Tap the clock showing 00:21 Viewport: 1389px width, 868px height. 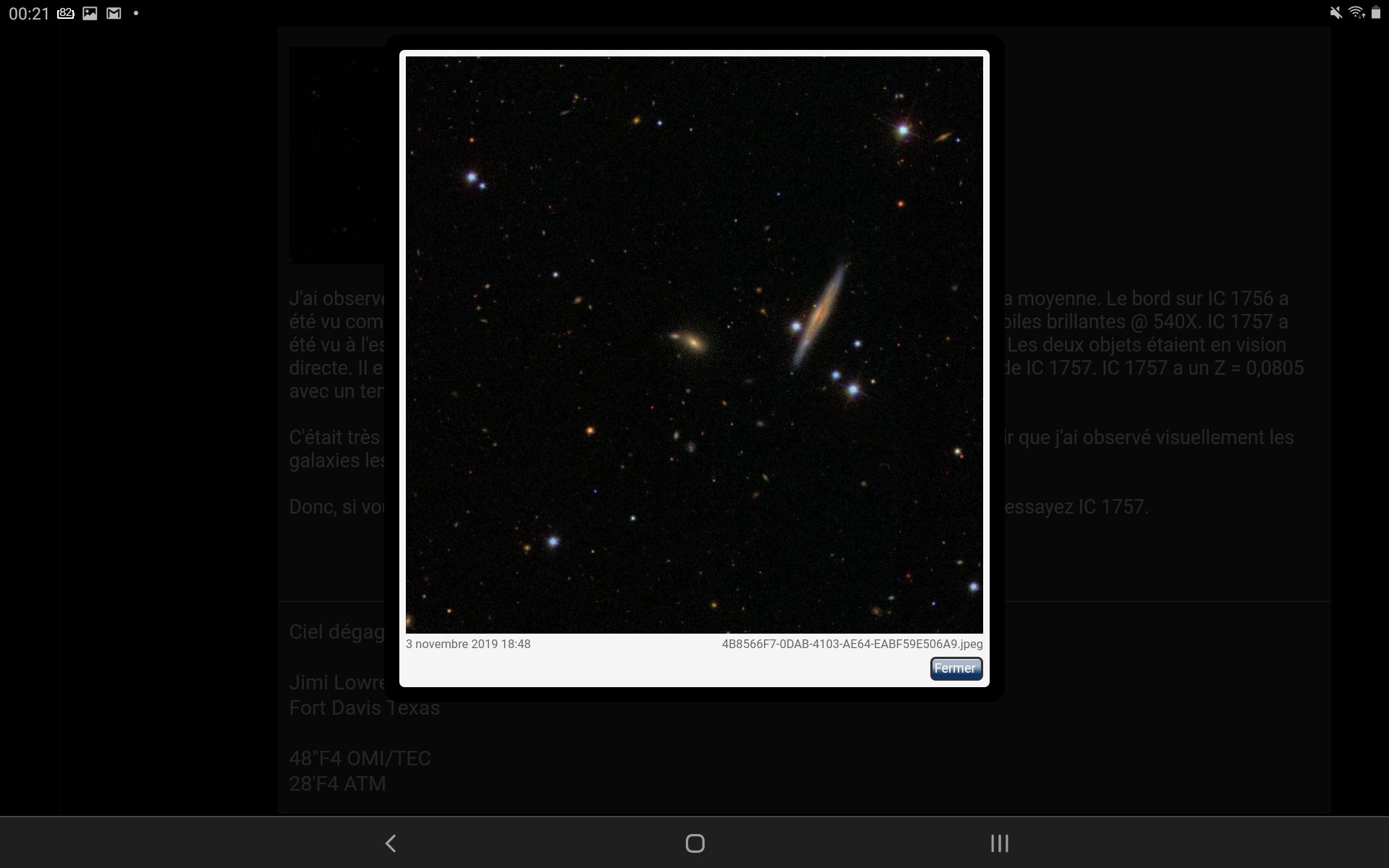coord(29,13)
